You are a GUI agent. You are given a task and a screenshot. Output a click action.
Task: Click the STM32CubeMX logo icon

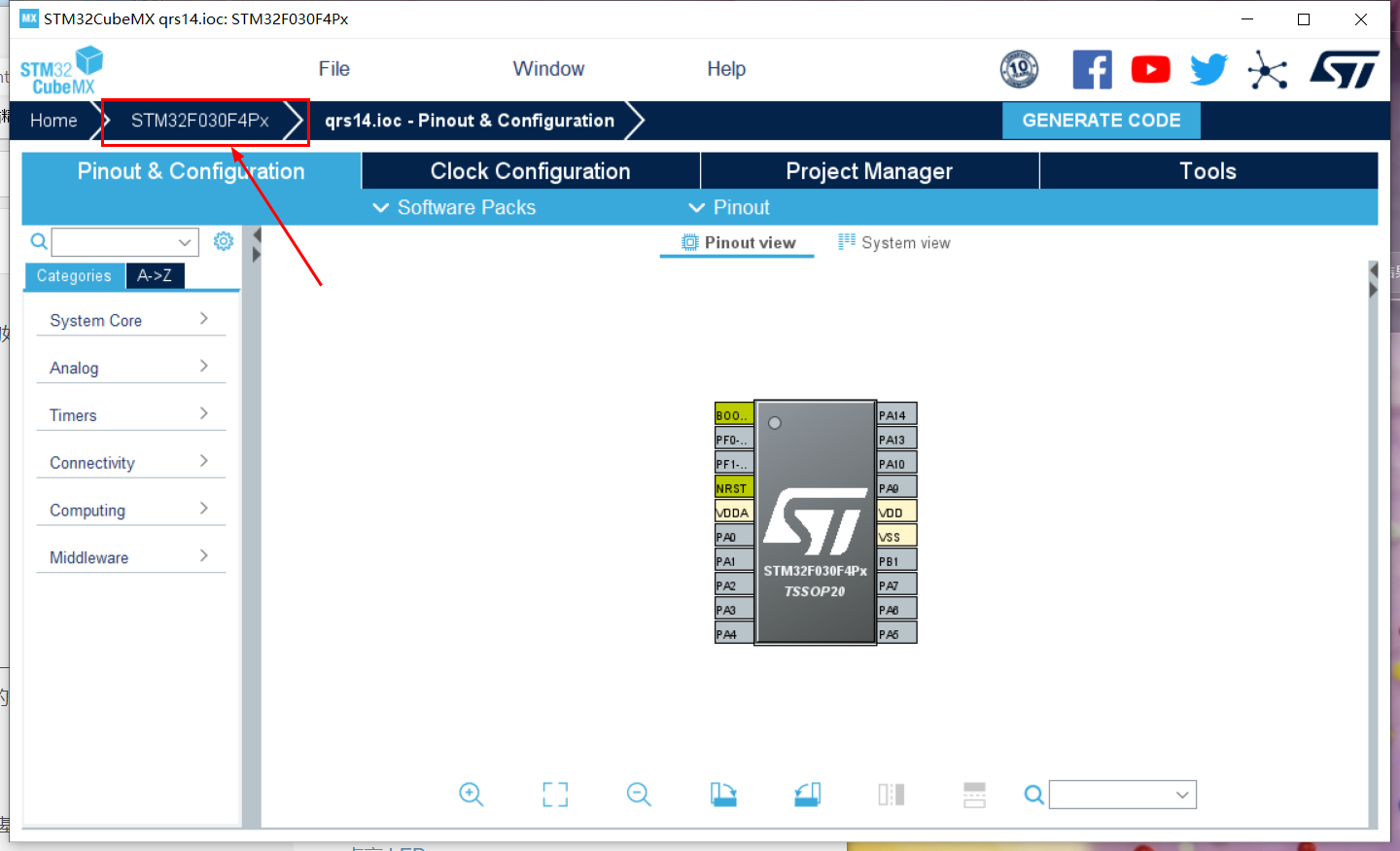(61, 70)
